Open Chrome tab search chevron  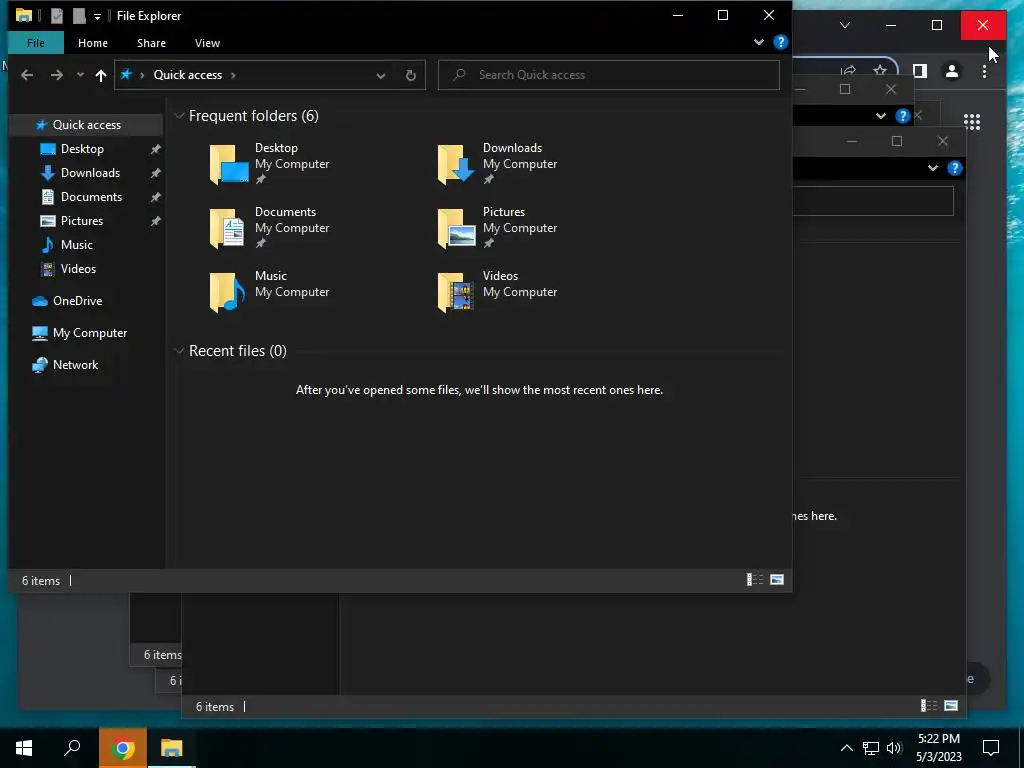coord(844,25)
